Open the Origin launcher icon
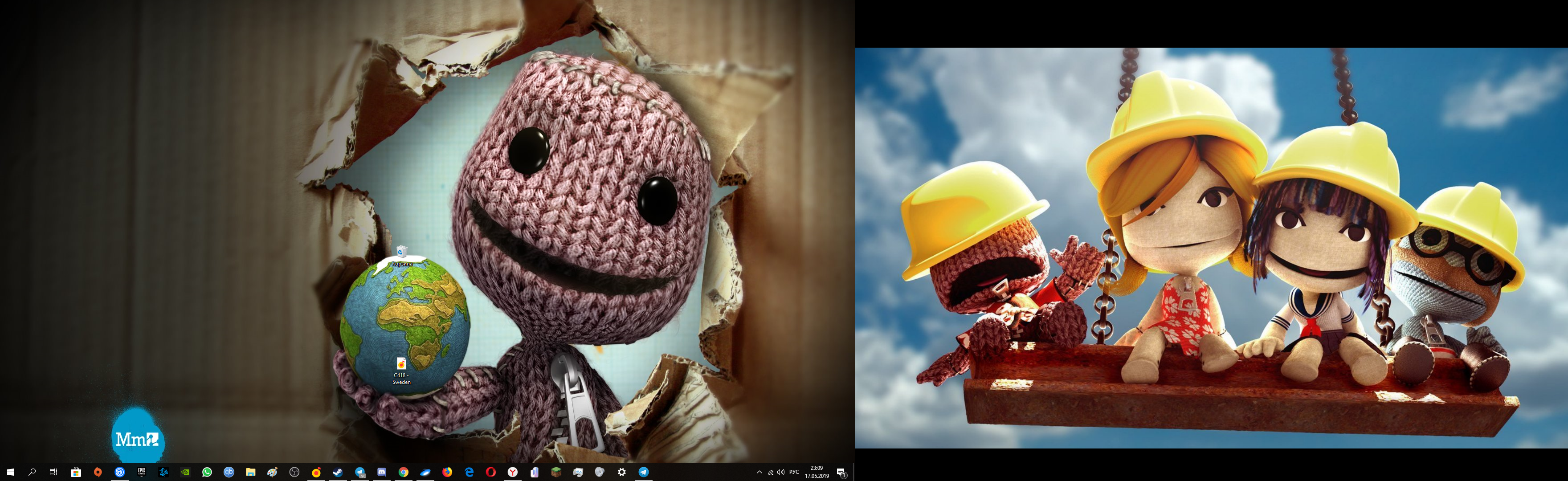 pos(98,472)
